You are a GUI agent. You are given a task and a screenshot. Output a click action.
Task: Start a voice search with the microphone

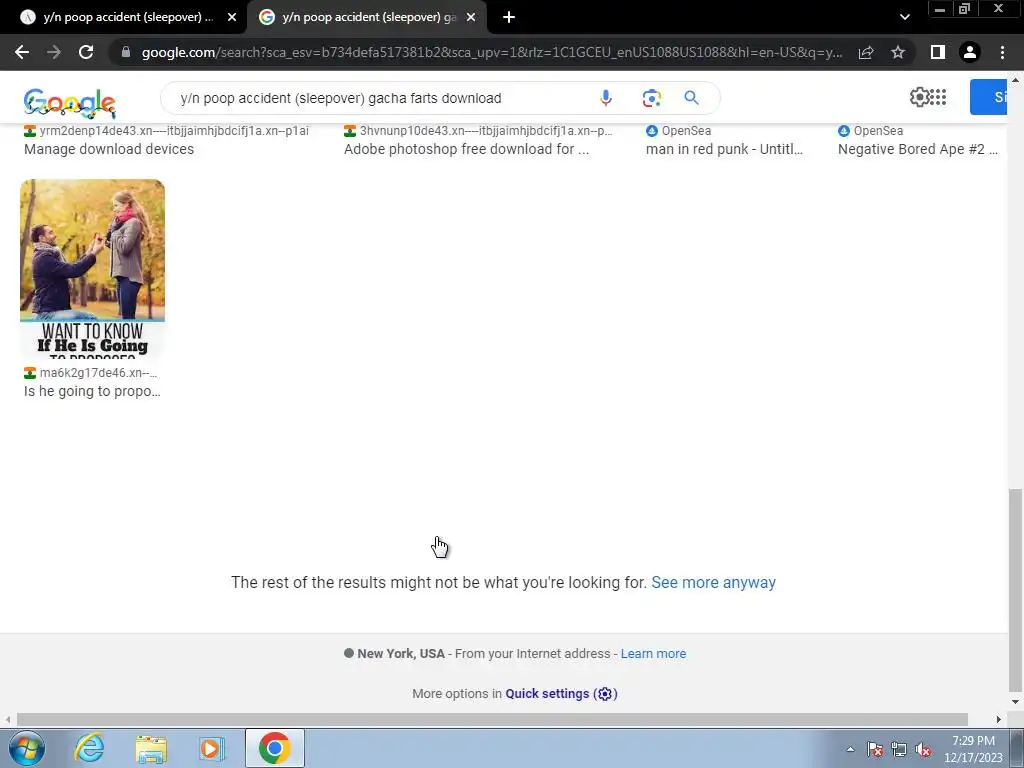(x=606, y=98)
